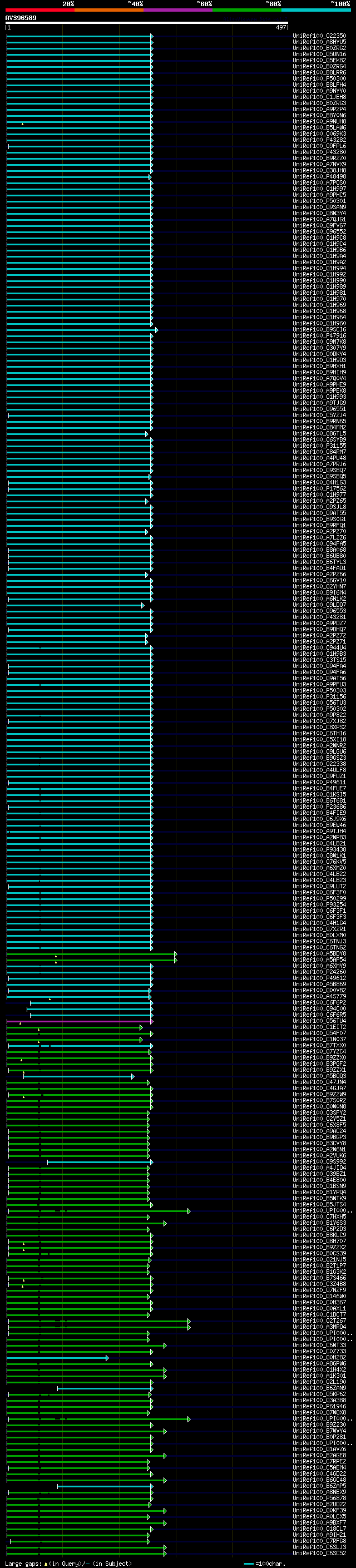The image size is (356, 1568).
Task: Select the UniRef100_Q9FPL6 label
Action: click(319, 146)
